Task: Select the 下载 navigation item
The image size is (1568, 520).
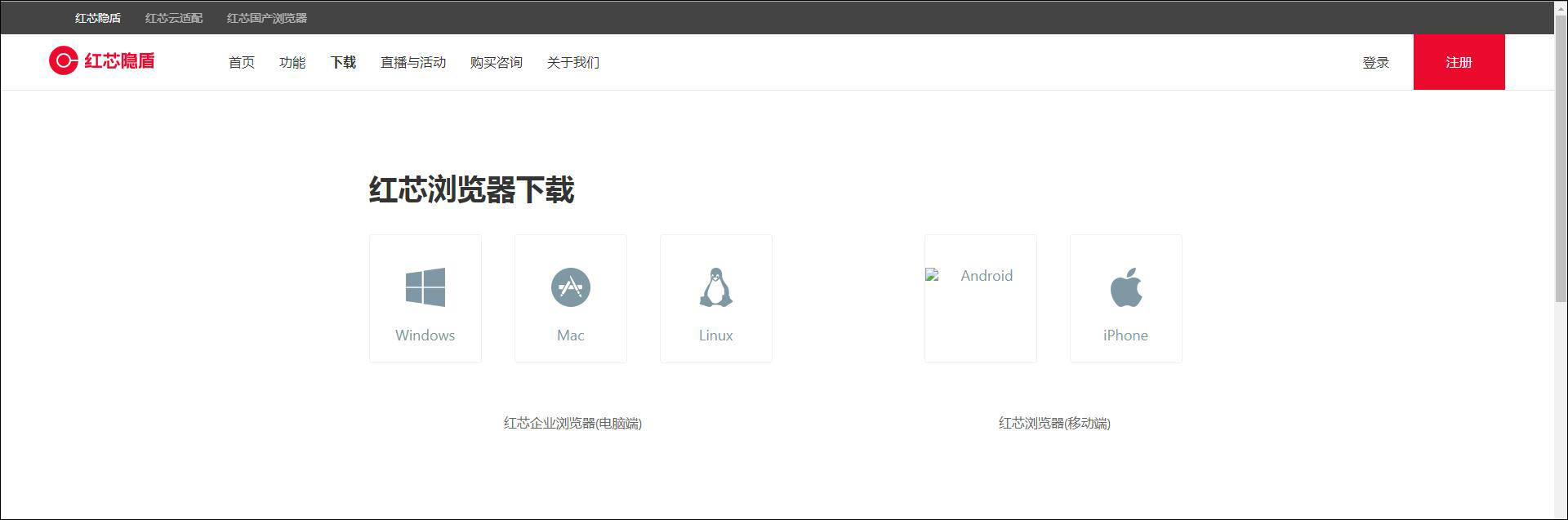Action: pyautogui.click(x=343, y=62)
